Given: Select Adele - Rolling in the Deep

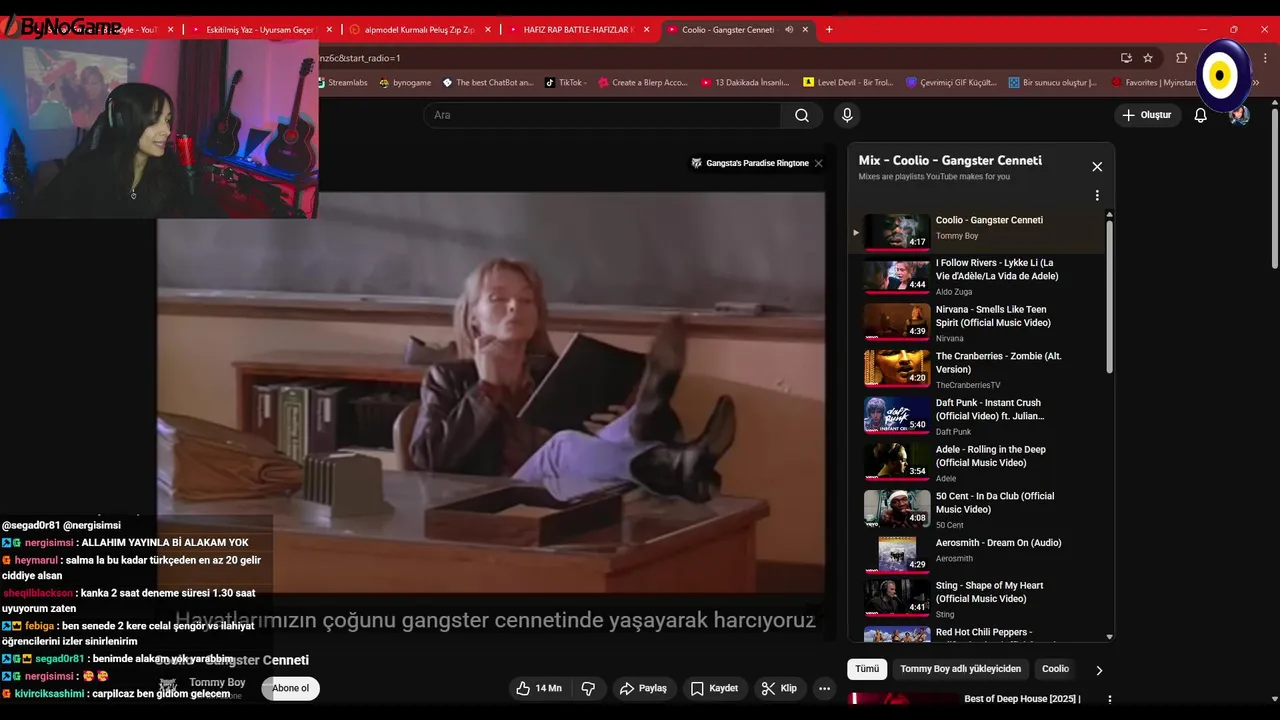Looking at the screenshot, I should [978, 463].
